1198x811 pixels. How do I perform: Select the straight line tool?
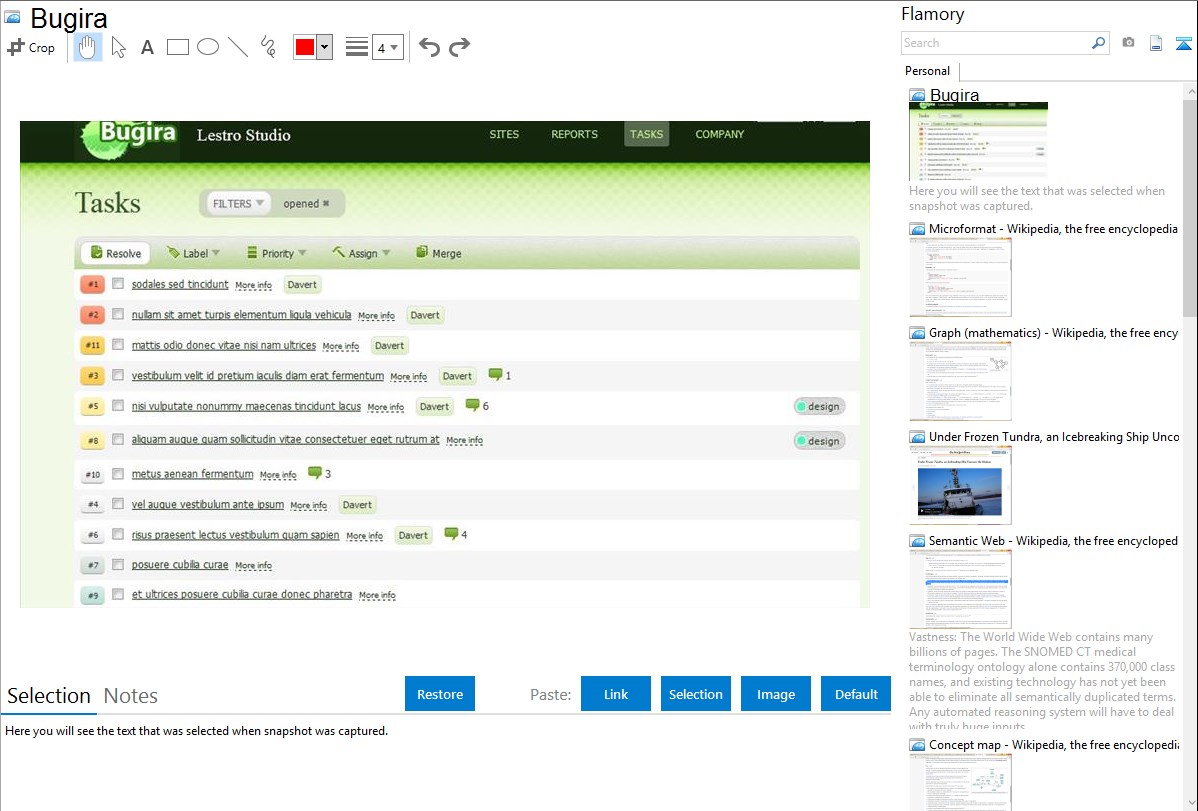click(238, 47)
